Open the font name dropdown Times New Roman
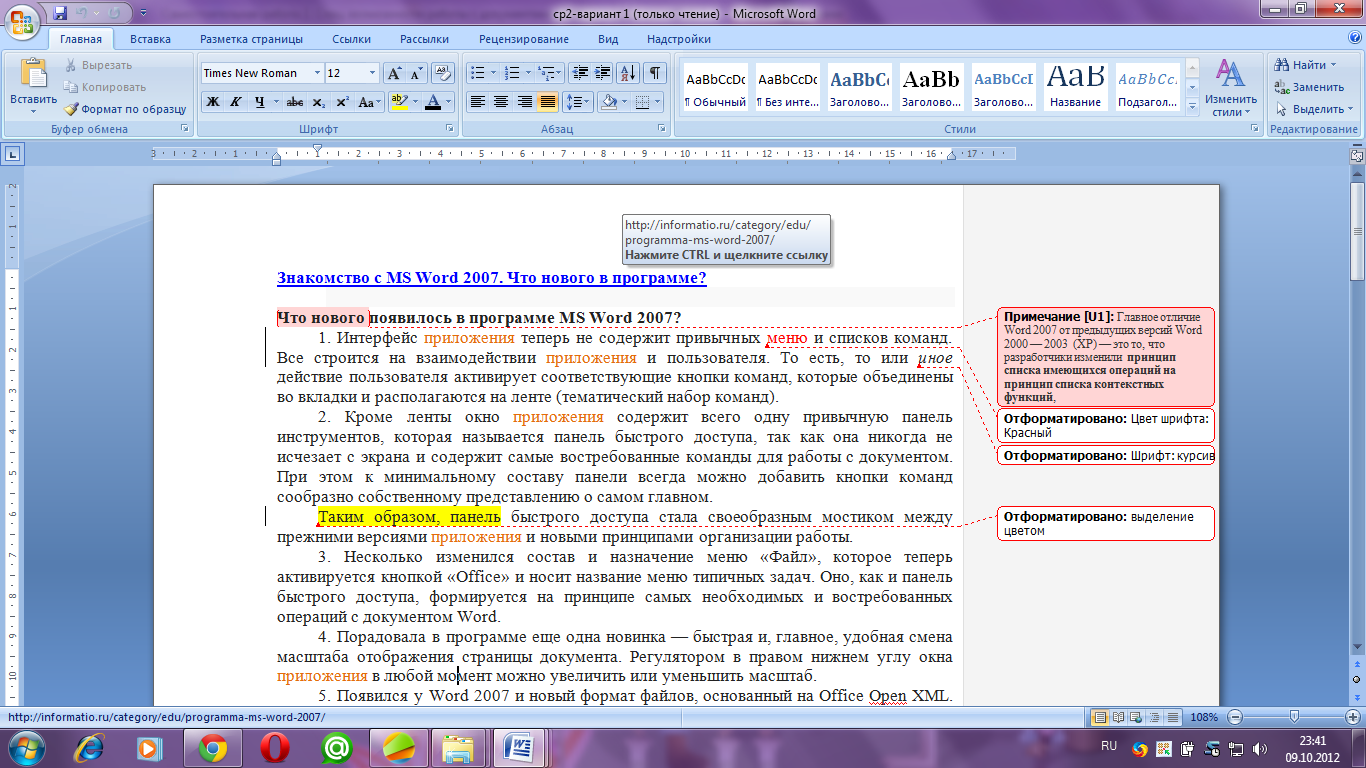This screenshot has height=768, width=1366. point(318,73)
